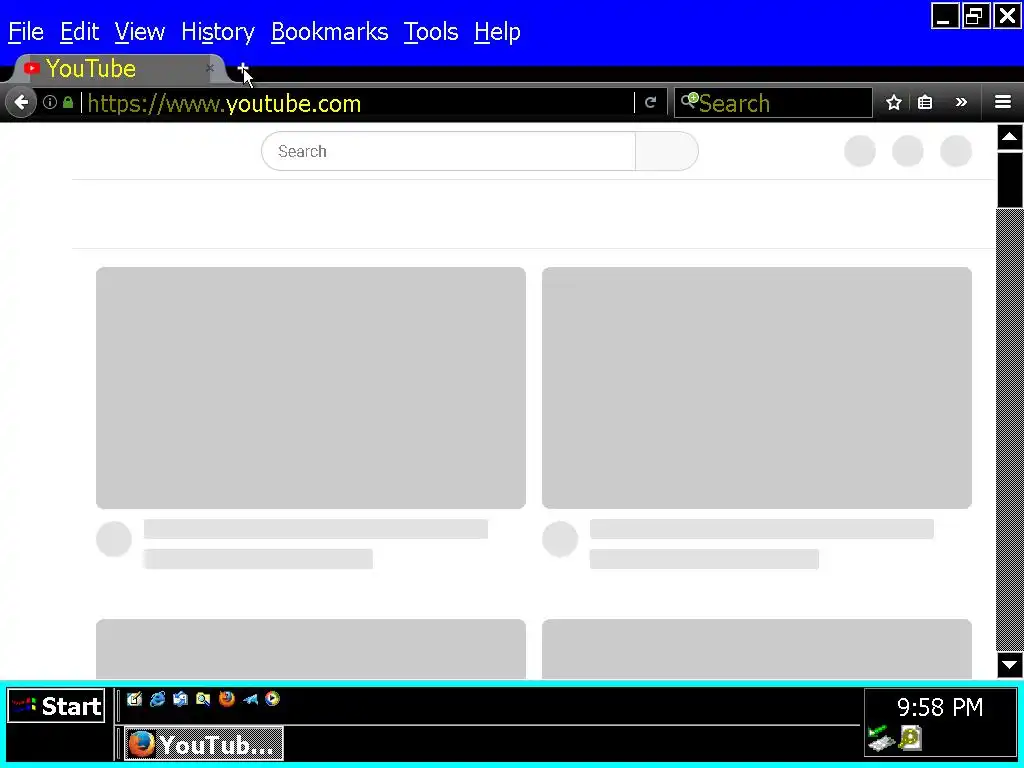Open the paper-plane quick launch icon
This screenshot has width=1024, height=768.
(250, 699)
